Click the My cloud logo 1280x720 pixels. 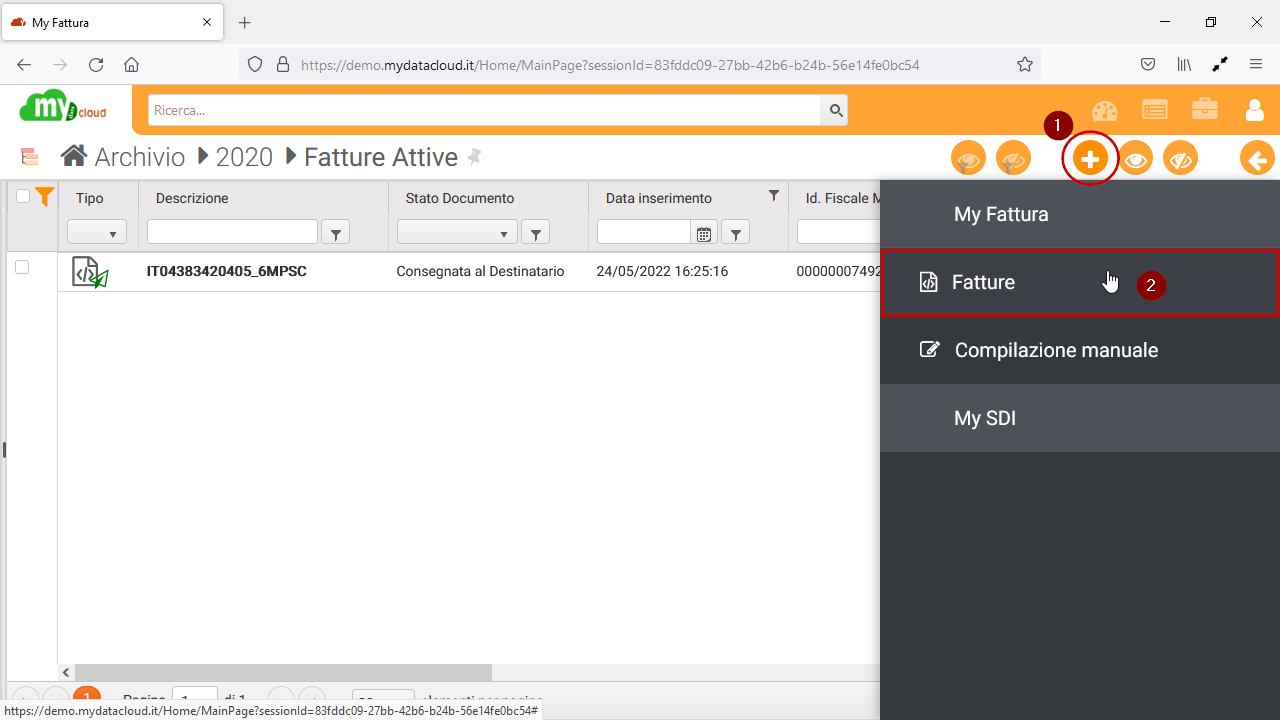[63, 107]
